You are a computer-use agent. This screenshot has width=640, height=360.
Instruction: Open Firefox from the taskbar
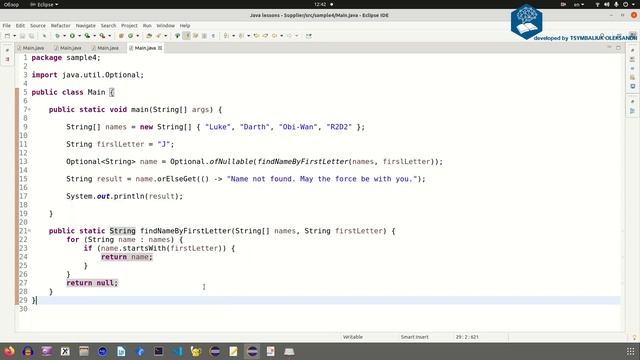(9, 351)
